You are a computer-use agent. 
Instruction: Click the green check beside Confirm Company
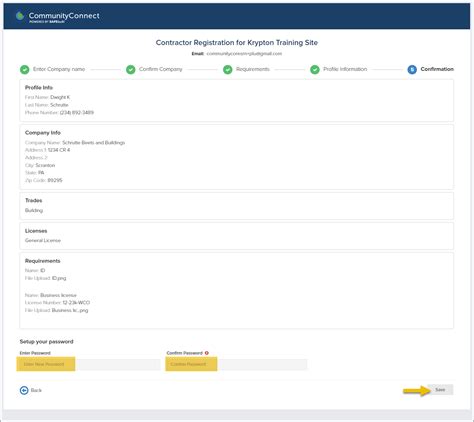131,69
